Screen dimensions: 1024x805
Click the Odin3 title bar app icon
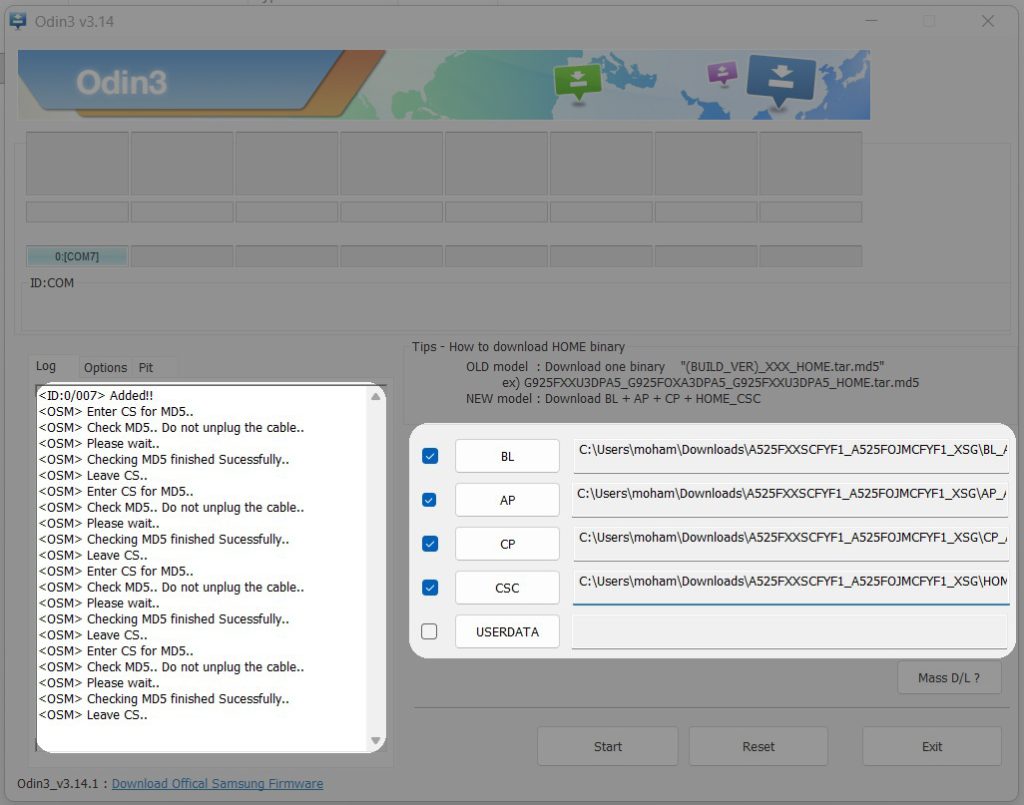click(18, 22)
